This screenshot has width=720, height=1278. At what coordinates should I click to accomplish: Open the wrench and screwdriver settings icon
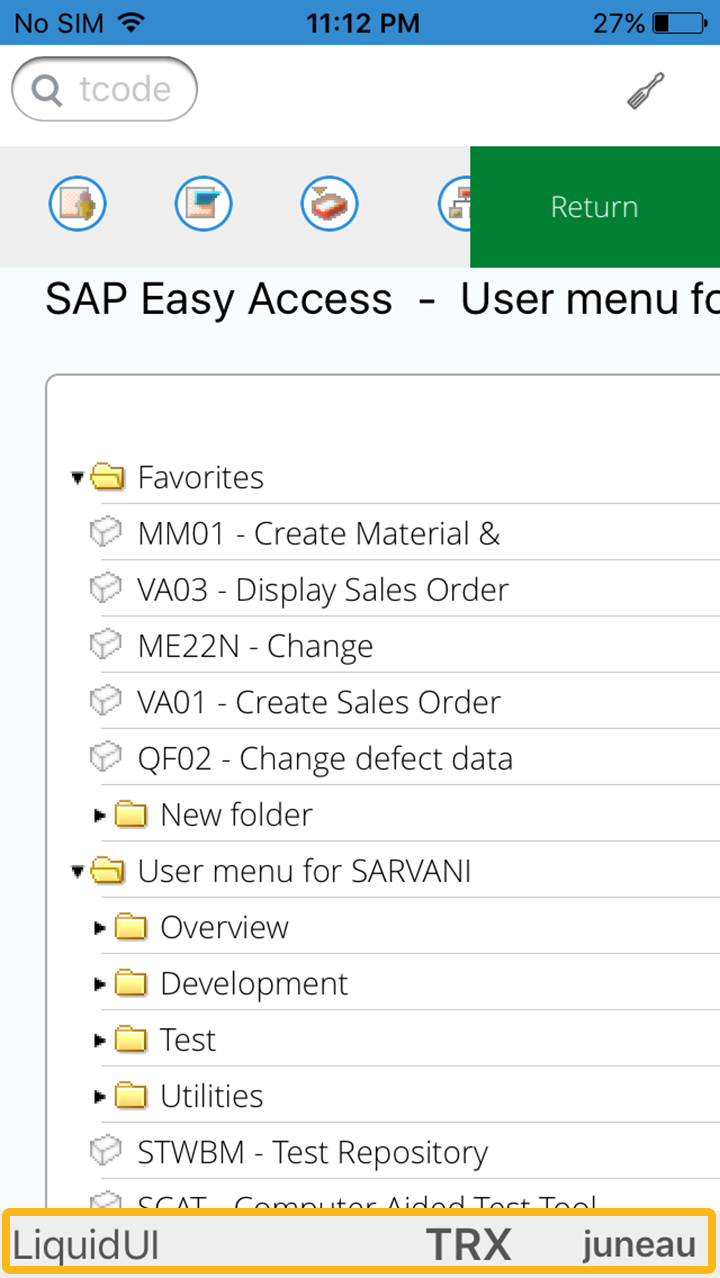(x=646, y=91)
